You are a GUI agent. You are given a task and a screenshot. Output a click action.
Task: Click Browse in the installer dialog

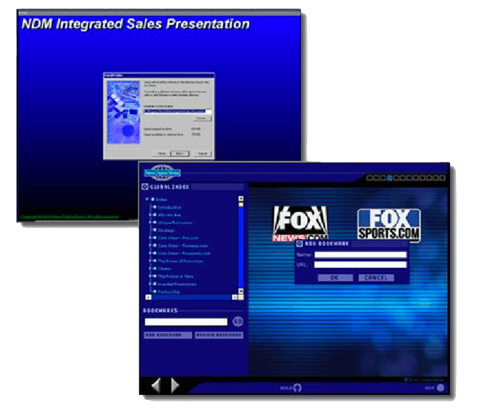pyautogui.click(x=202, y=118)
